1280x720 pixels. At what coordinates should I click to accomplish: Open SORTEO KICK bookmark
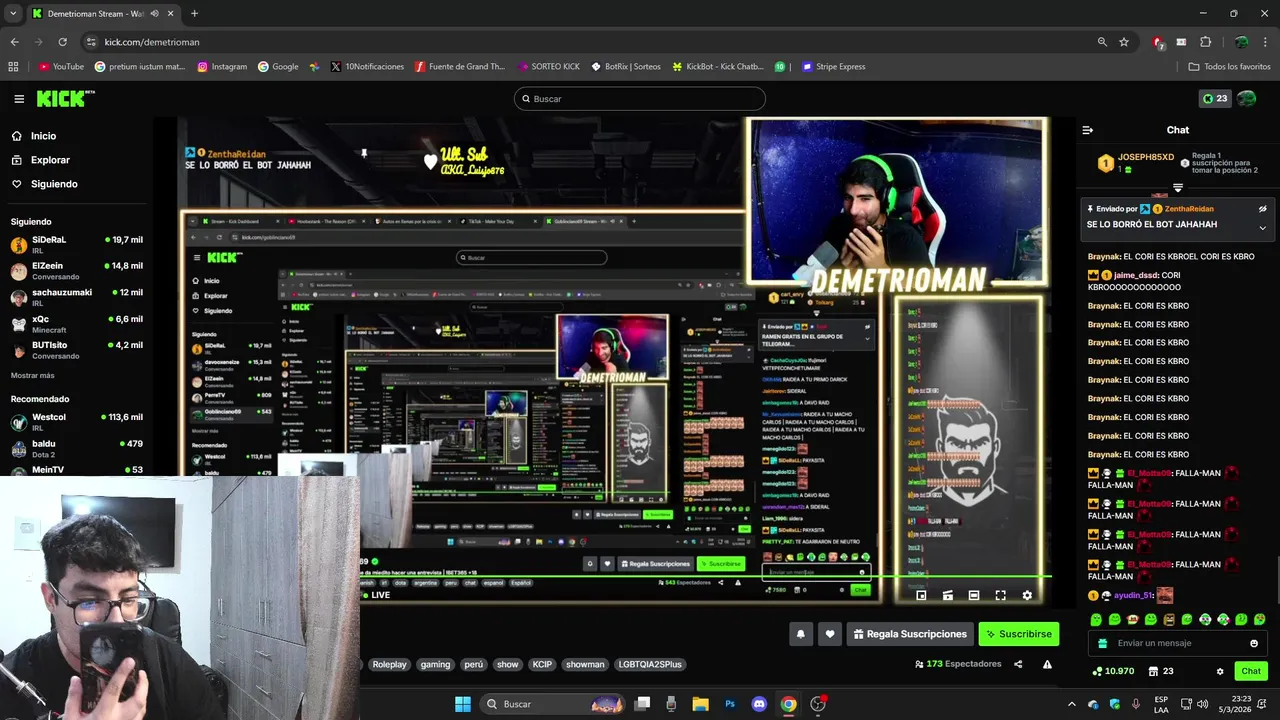[x=549, y=67]
